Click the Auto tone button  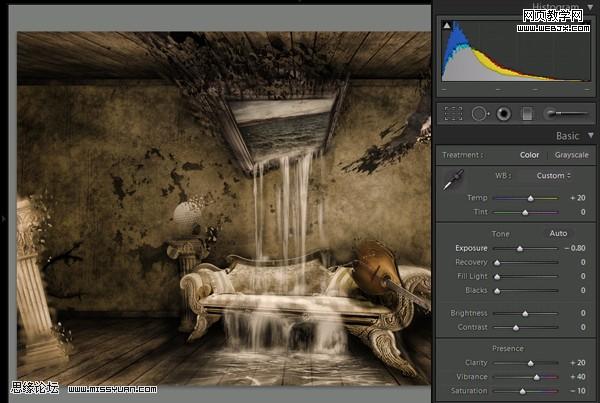(558, 233)
